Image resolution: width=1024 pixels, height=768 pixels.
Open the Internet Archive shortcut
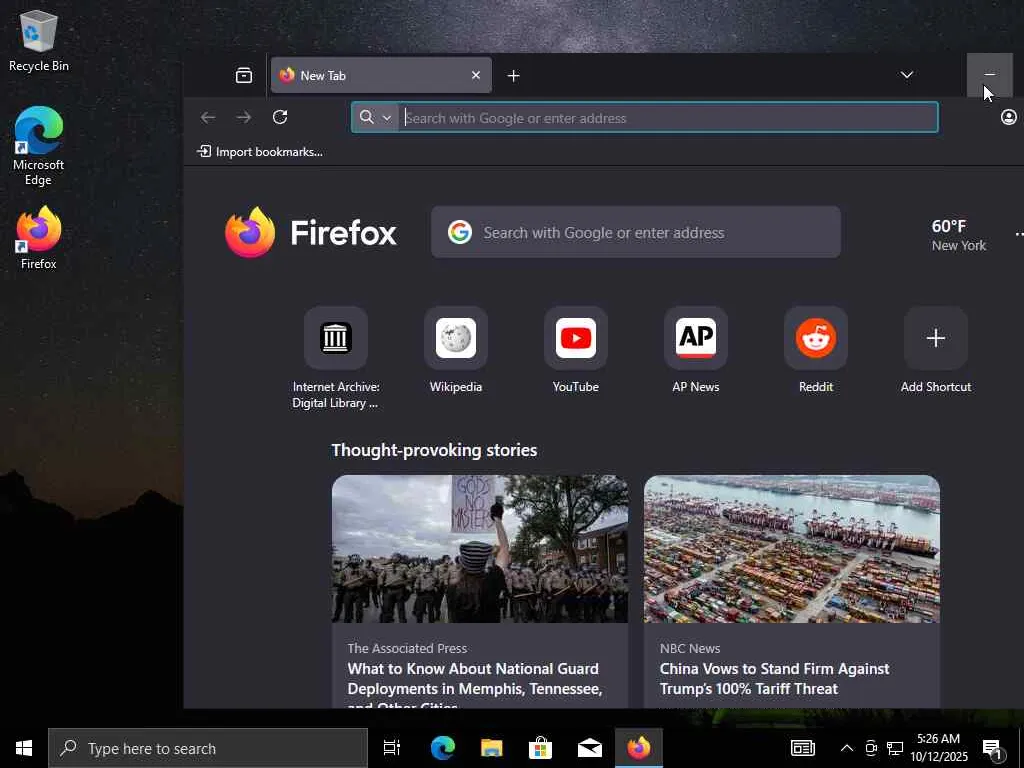(336, 358)
